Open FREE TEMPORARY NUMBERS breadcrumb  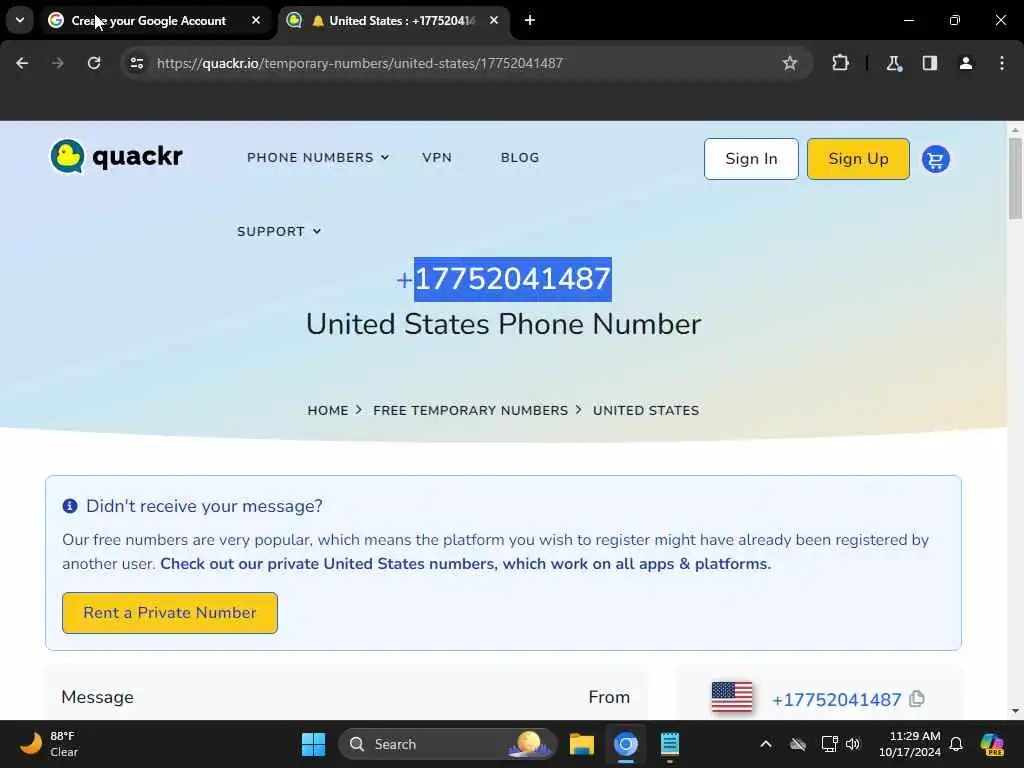(x=470, y=410)
